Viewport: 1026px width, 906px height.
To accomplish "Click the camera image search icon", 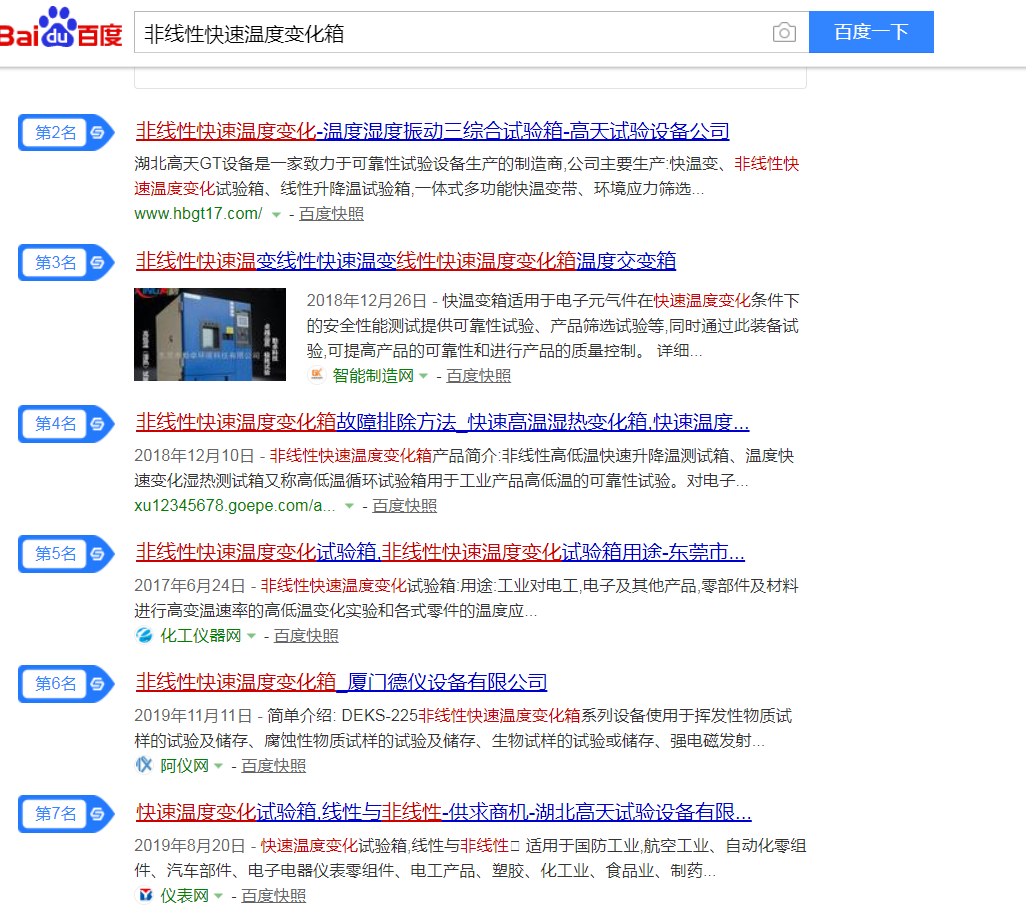I will pos(784,33).
